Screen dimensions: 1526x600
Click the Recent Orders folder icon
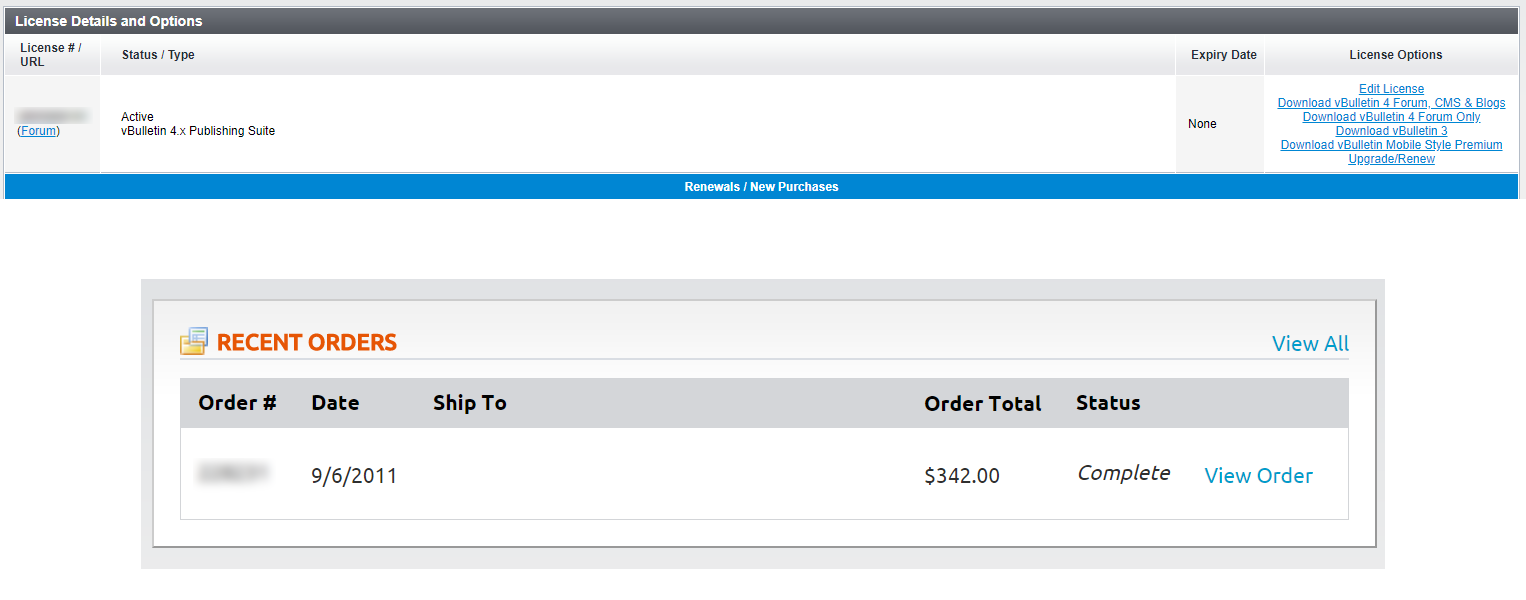point(194,341)
